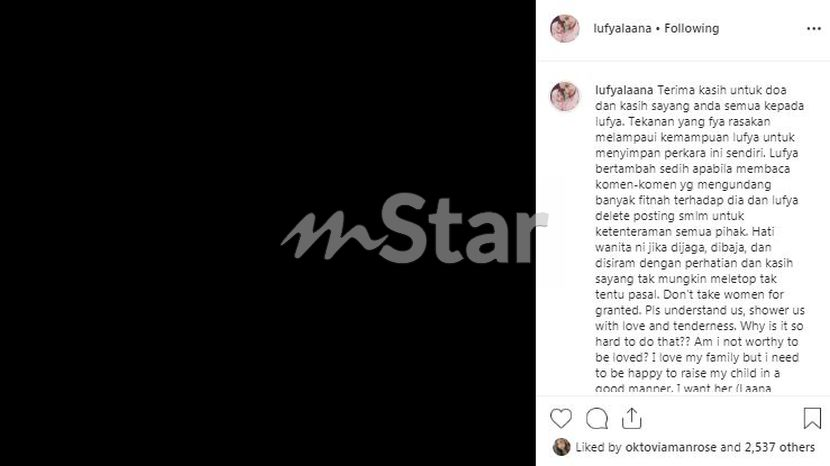Screen dimensions: 830x466
Task: Open the three-dot more options menu
Action: click(814, 29)
